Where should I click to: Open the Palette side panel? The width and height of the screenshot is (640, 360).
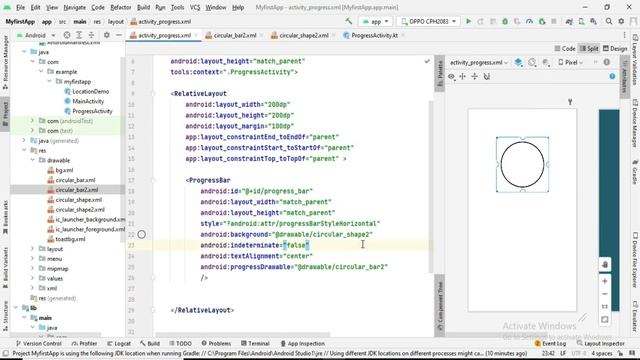440,73
